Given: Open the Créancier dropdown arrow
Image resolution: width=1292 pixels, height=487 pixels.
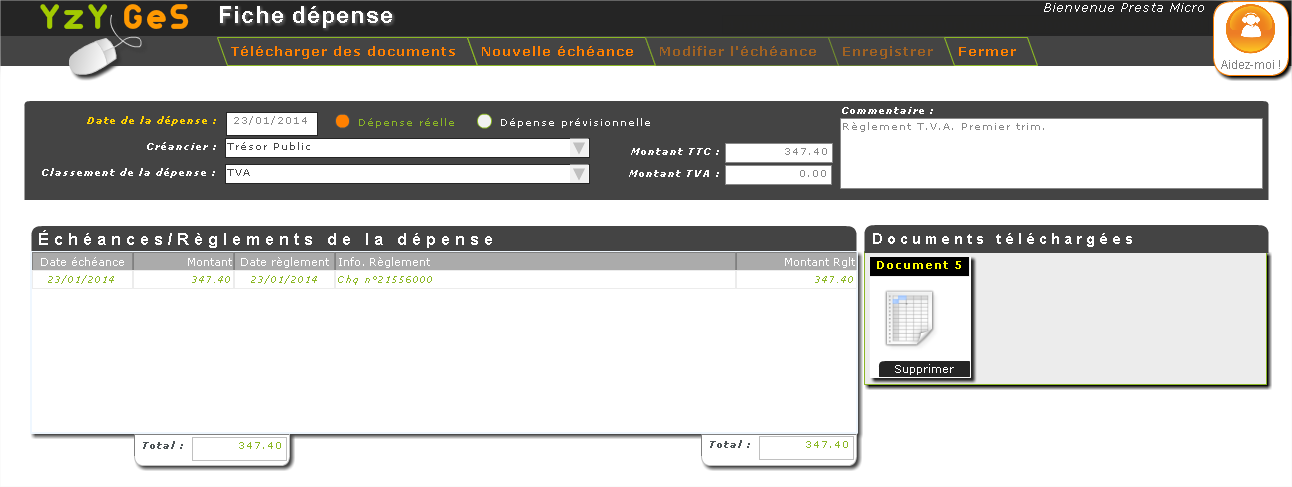Looking at the screenshot, I should (x=578, y=148).
